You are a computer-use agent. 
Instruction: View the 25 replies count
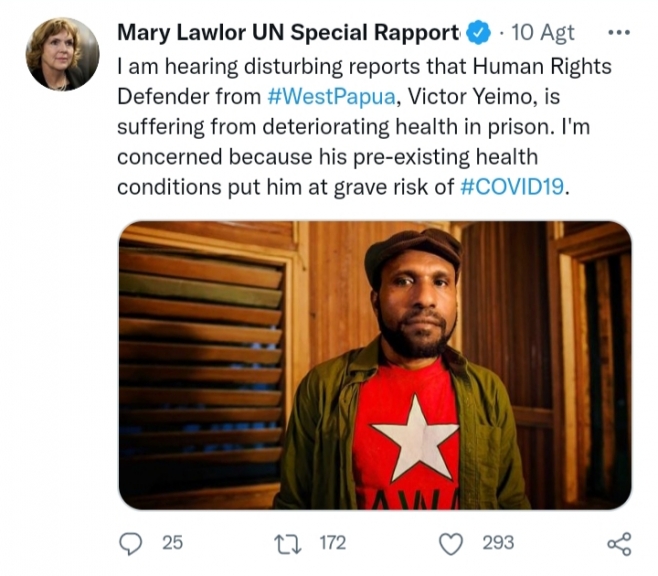172,543
